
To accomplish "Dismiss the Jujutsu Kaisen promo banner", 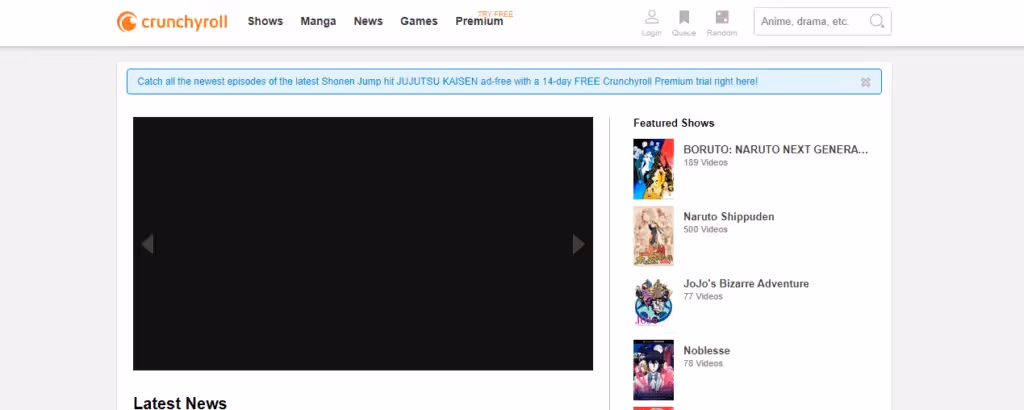I will click(x=865, y=82).
